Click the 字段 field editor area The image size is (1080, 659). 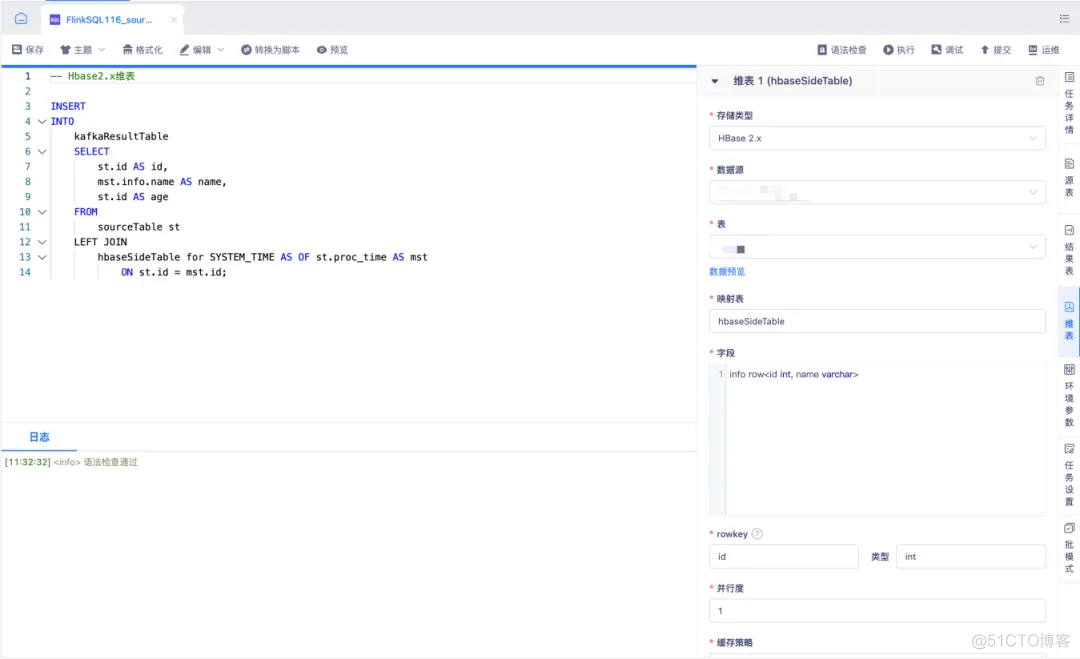(877, 439)
